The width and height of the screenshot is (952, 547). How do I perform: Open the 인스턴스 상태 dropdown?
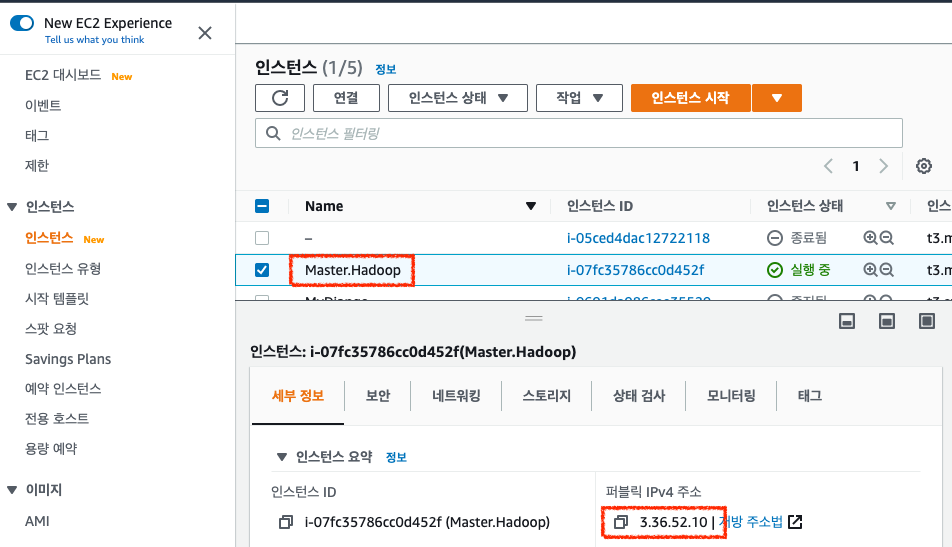pos(458,98)
